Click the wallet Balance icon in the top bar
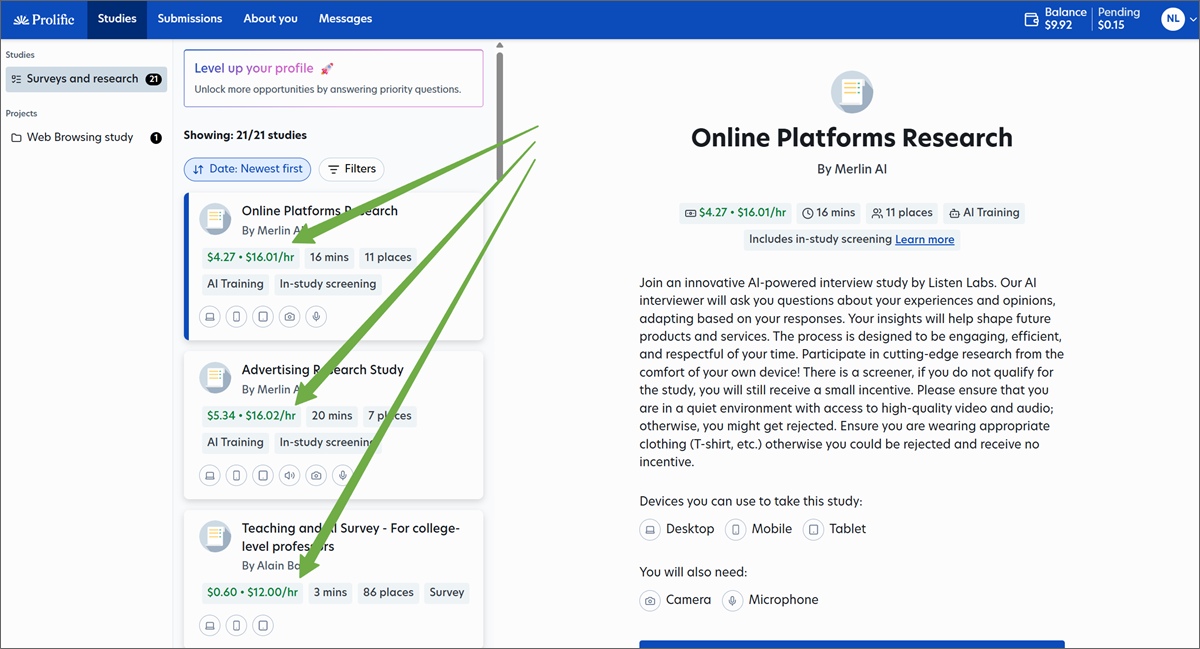The image size is (1200, 649). [x=1030, y=18]
